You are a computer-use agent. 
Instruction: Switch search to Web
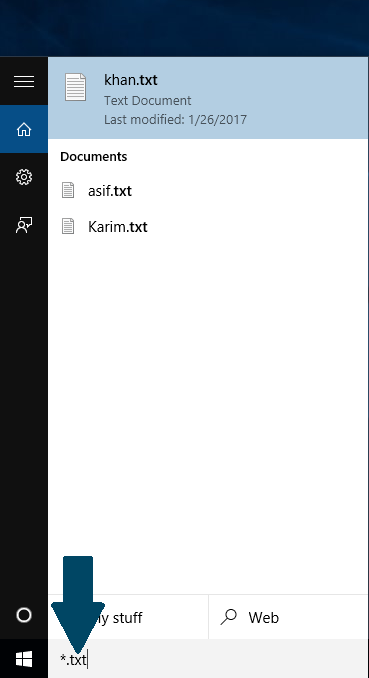pos(289,617)
